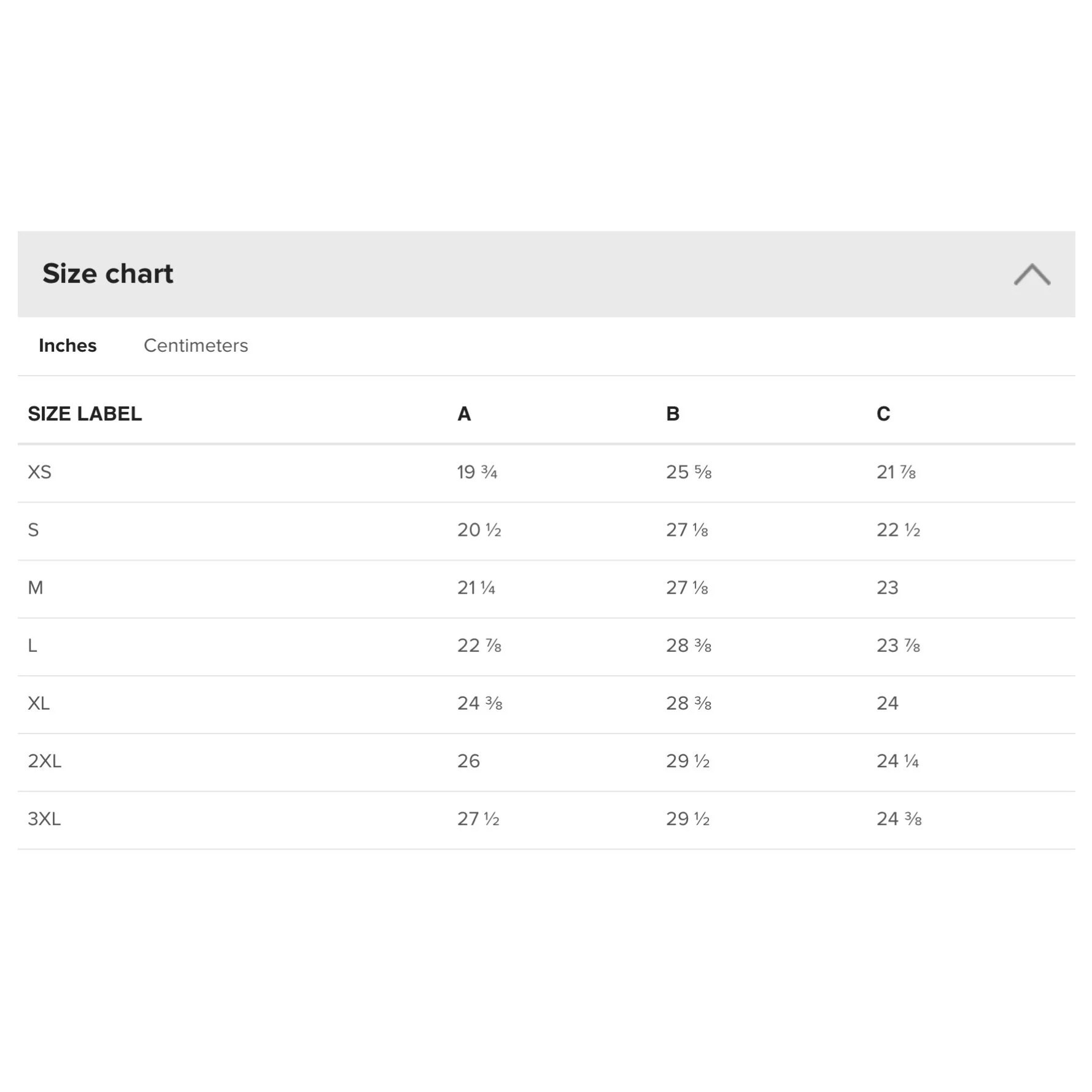Viewport: 1092px width, 1092px height.
Task: Select the 3XL size row label
Action: click(44, 819)
